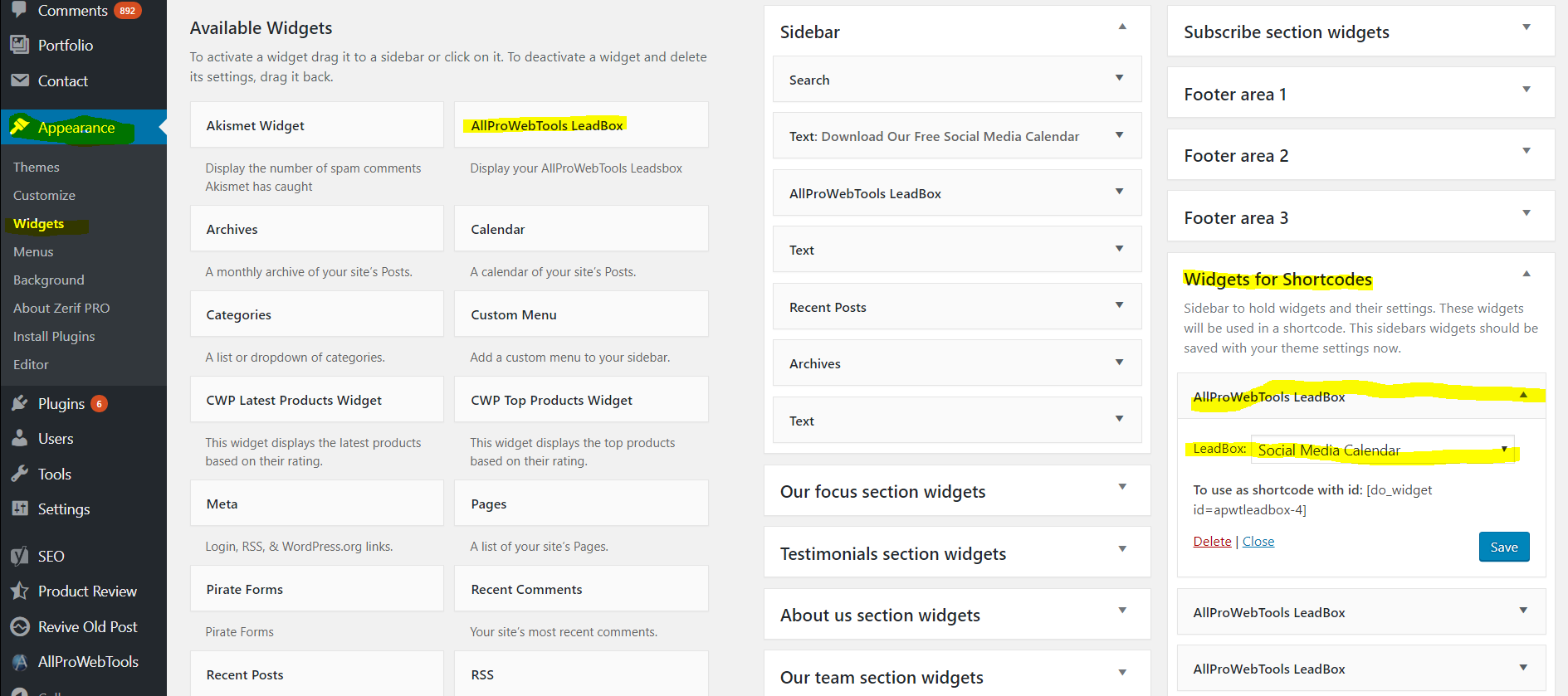
Task: Click the Recent Posts available widget
Action: pos(317,674)
